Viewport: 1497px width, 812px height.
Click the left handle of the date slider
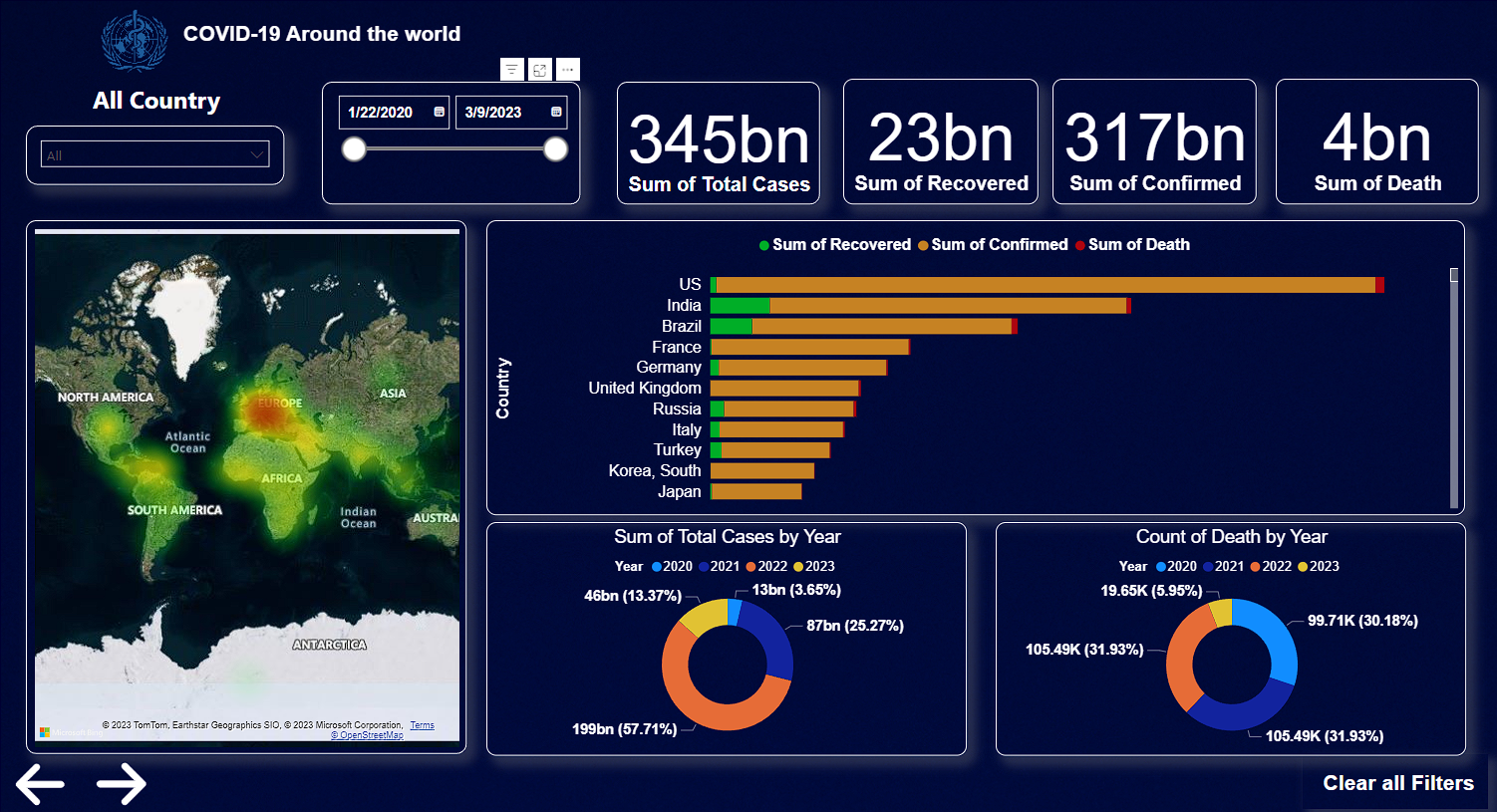click(354, 149)
